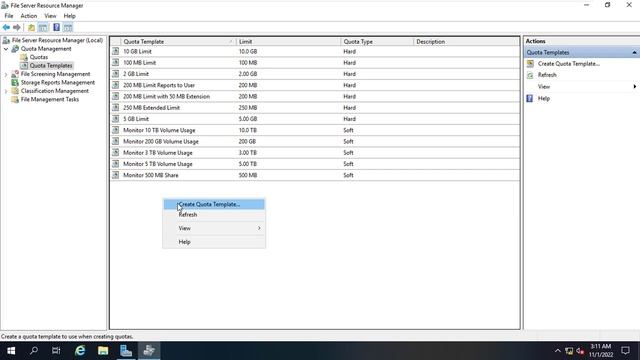Click Help in Actions pane
The height and width of the screenshot is (360, 640).
point(544,98)
